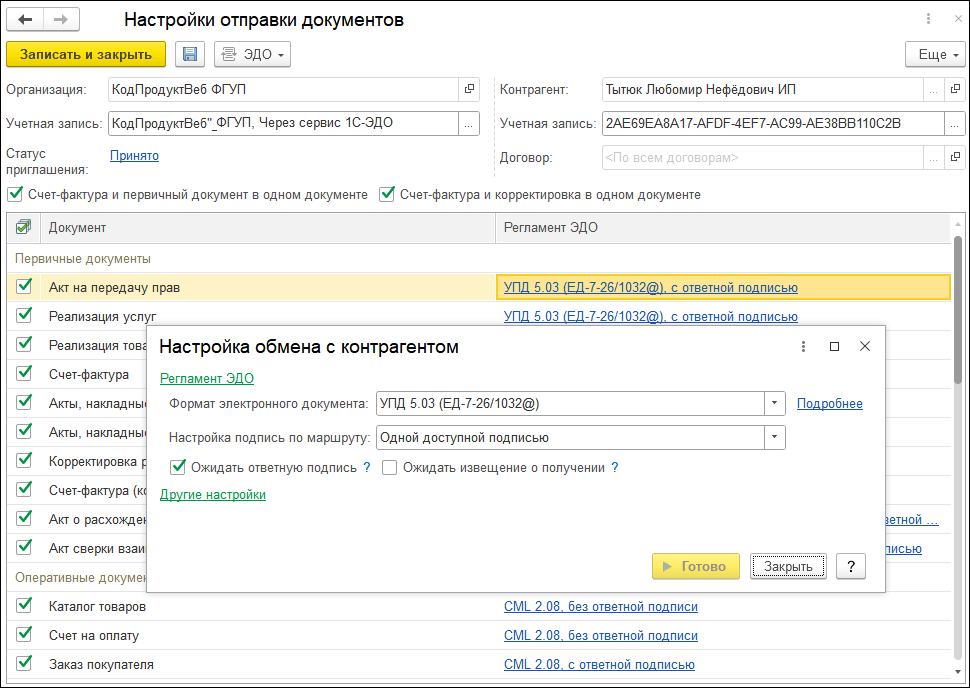The image size is (970, 688).
Task: Click help question mark button in dialog
Action: 850,566
